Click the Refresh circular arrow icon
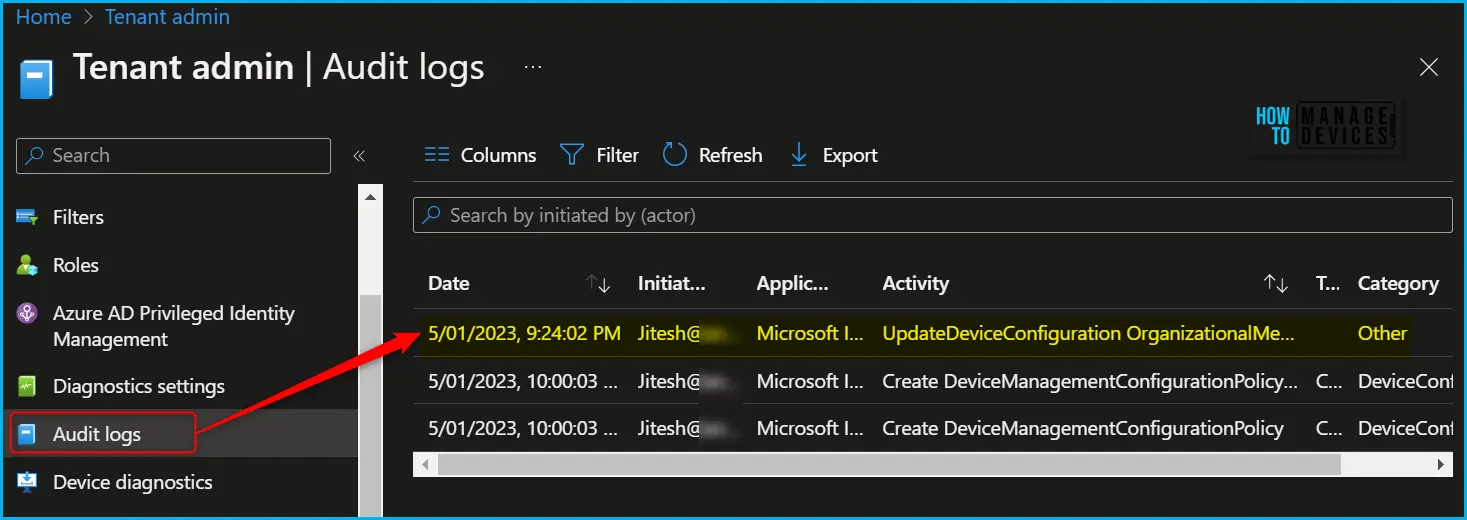 [675, 155]
